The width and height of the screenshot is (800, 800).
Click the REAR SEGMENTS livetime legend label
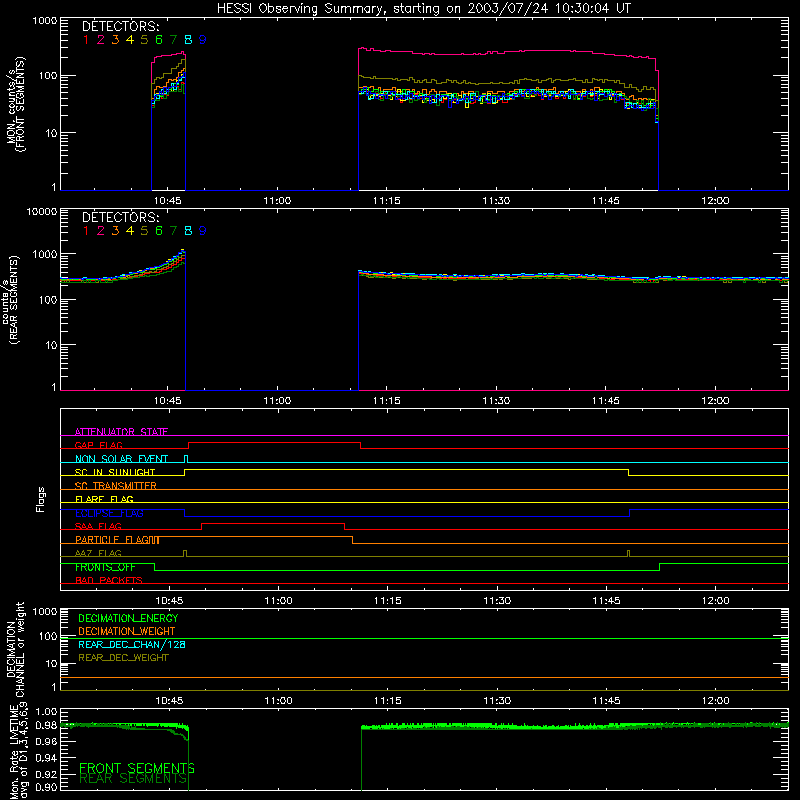pyautogui.click(x=133, y=779)
